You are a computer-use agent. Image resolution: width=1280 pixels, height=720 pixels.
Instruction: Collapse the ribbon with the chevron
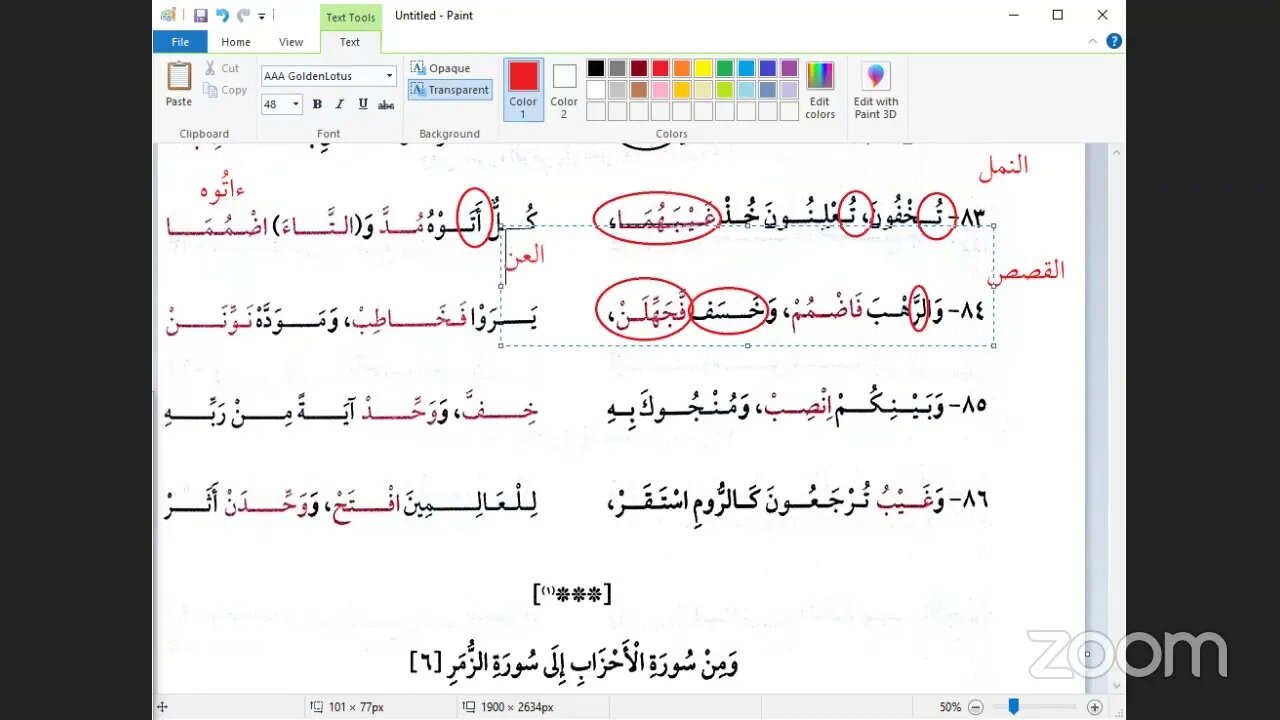1095,42
